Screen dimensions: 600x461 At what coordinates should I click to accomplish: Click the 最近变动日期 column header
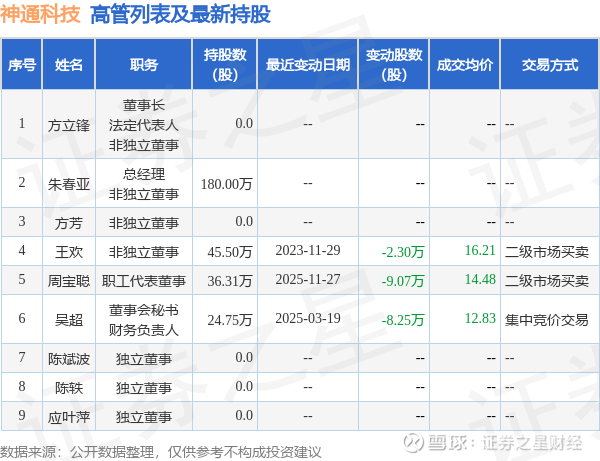[308, 64]
